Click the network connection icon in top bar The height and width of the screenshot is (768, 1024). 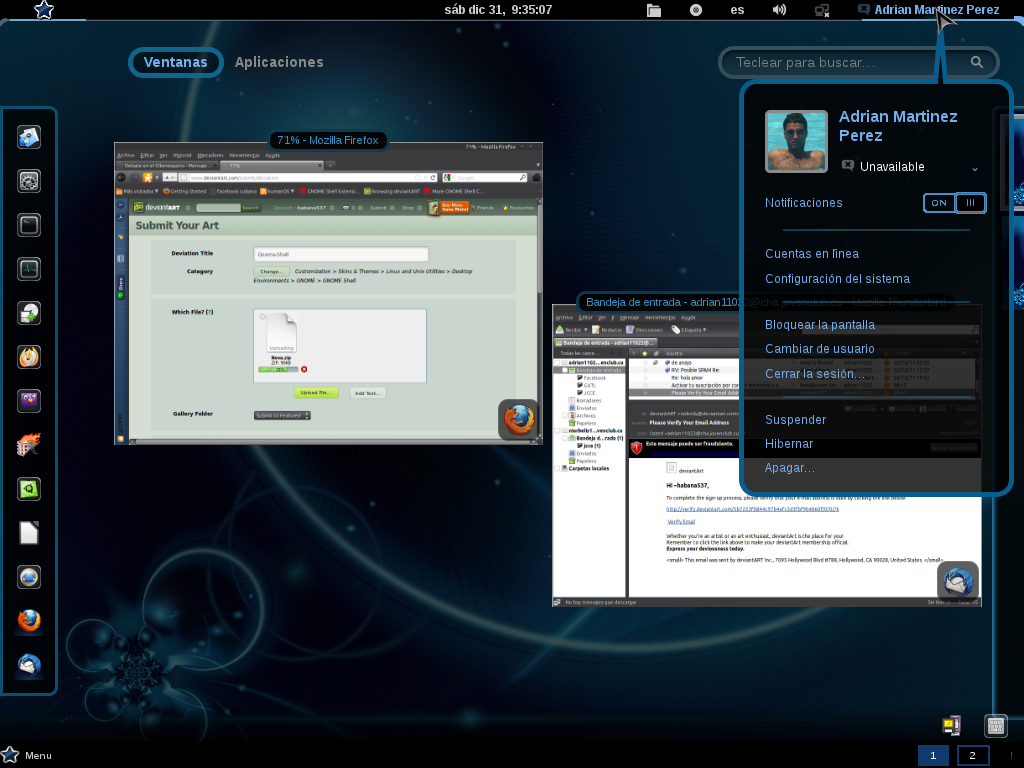coord(822,10)
